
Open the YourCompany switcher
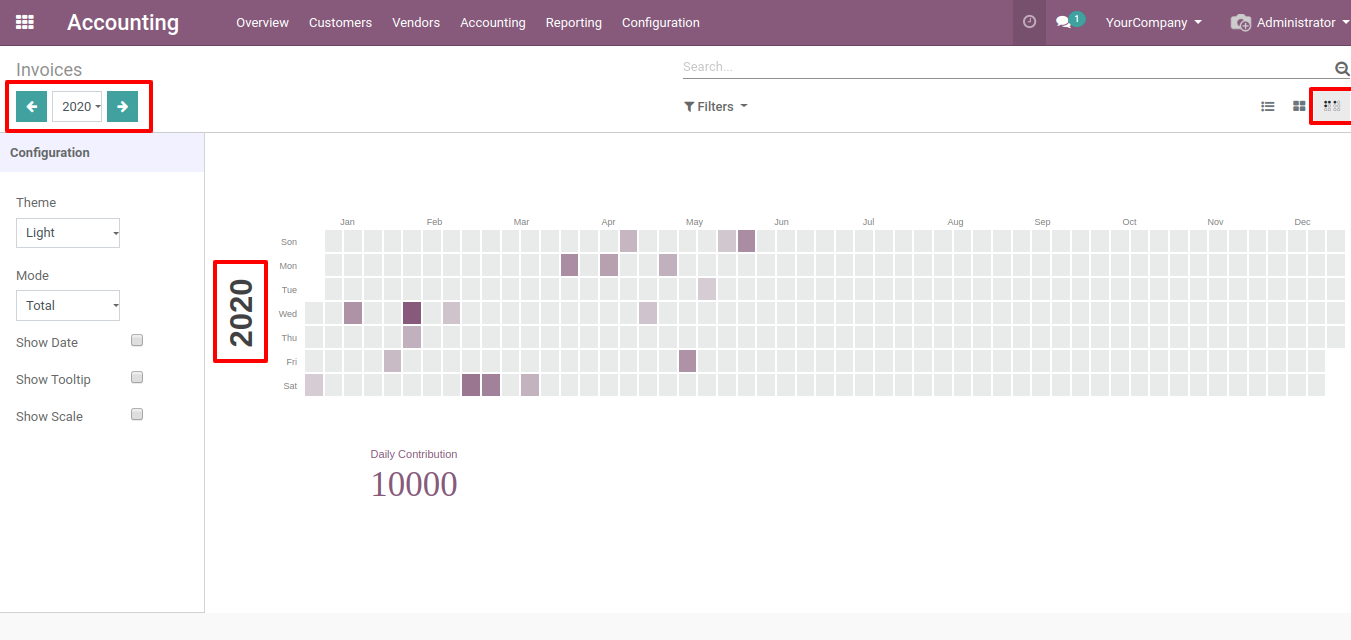1153,22
